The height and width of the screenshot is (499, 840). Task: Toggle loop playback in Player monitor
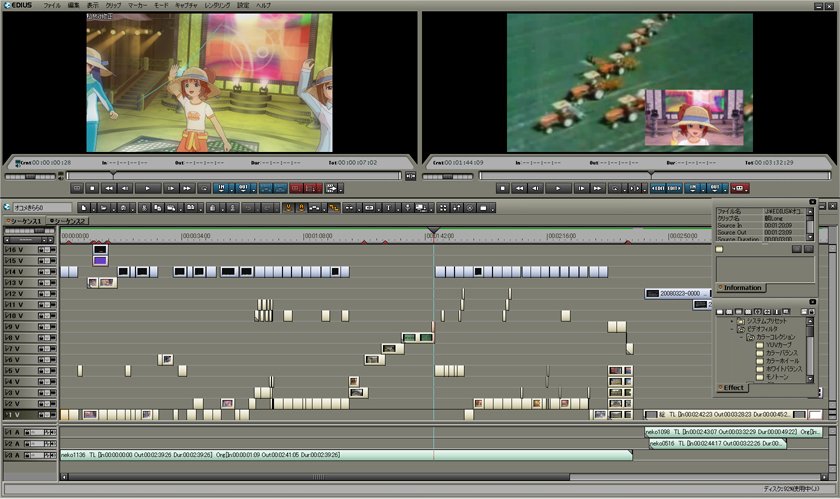coord(204,188)
